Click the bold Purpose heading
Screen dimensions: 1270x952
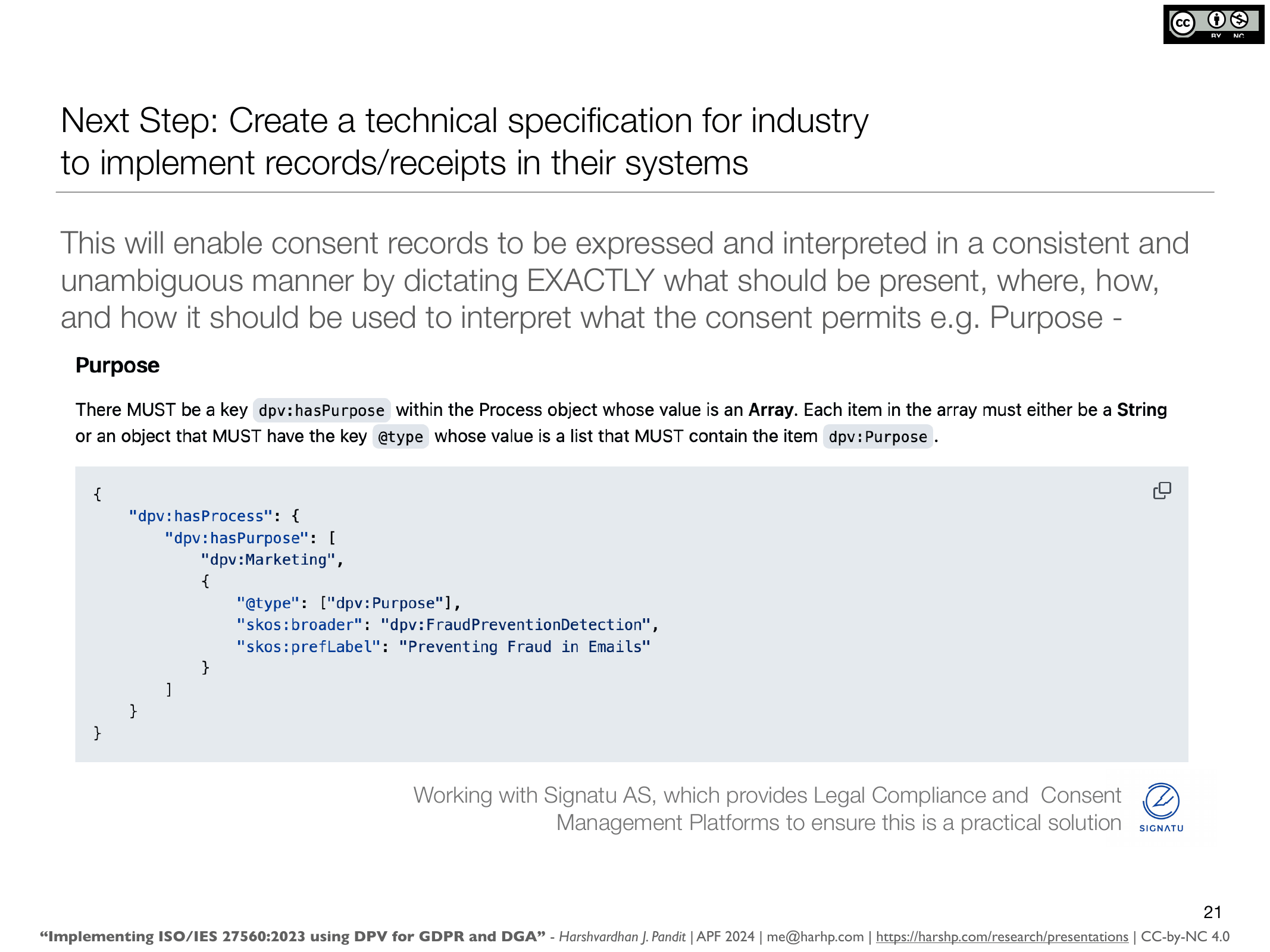point(117,365)
